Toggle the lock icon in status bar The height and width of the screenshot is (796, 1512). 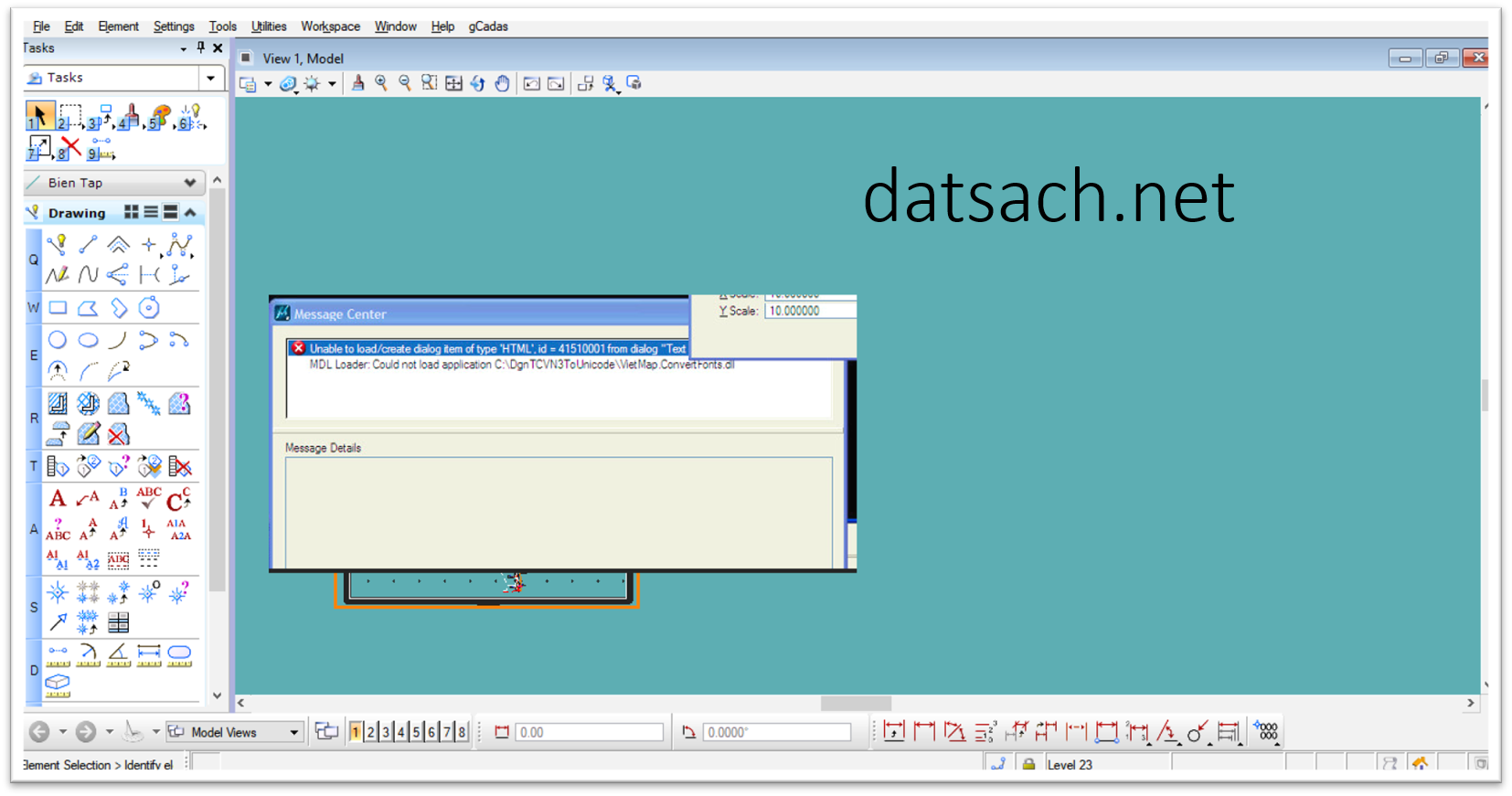pos(1028,764)
